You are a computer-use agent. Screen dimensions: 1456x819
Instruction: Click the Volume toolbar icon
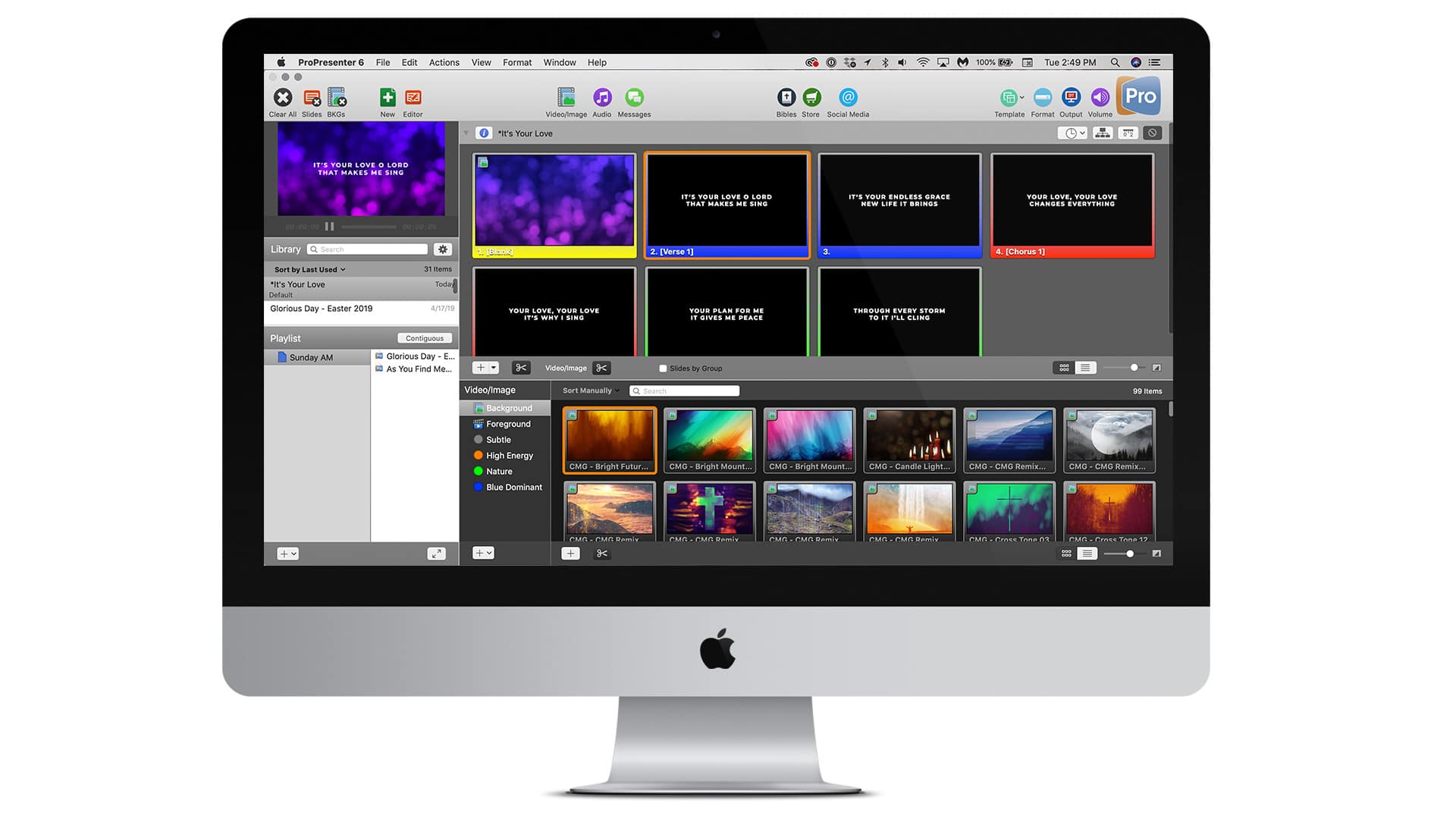(x=1100, y=97)
